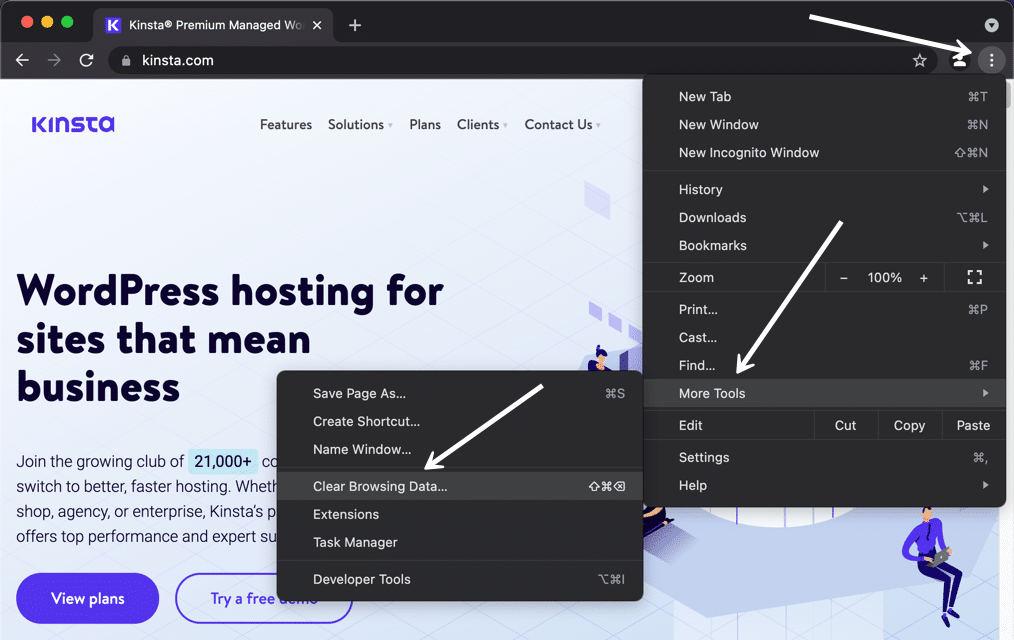Choose New Incognito Window

pos(748,153)
